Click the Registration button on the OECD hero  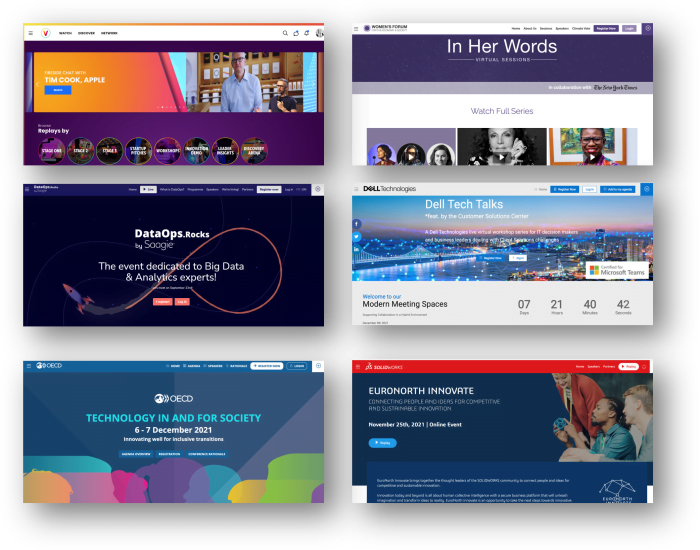(169, 454)
